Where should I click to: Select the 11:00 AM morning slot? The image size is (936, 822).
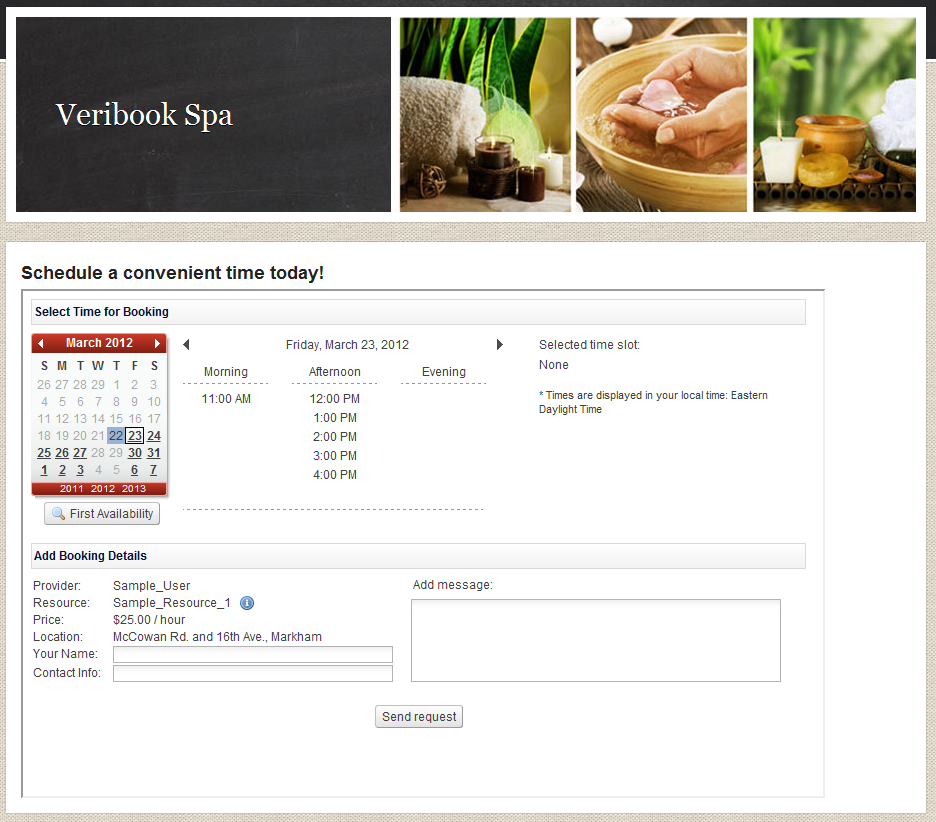pos(226,399)
